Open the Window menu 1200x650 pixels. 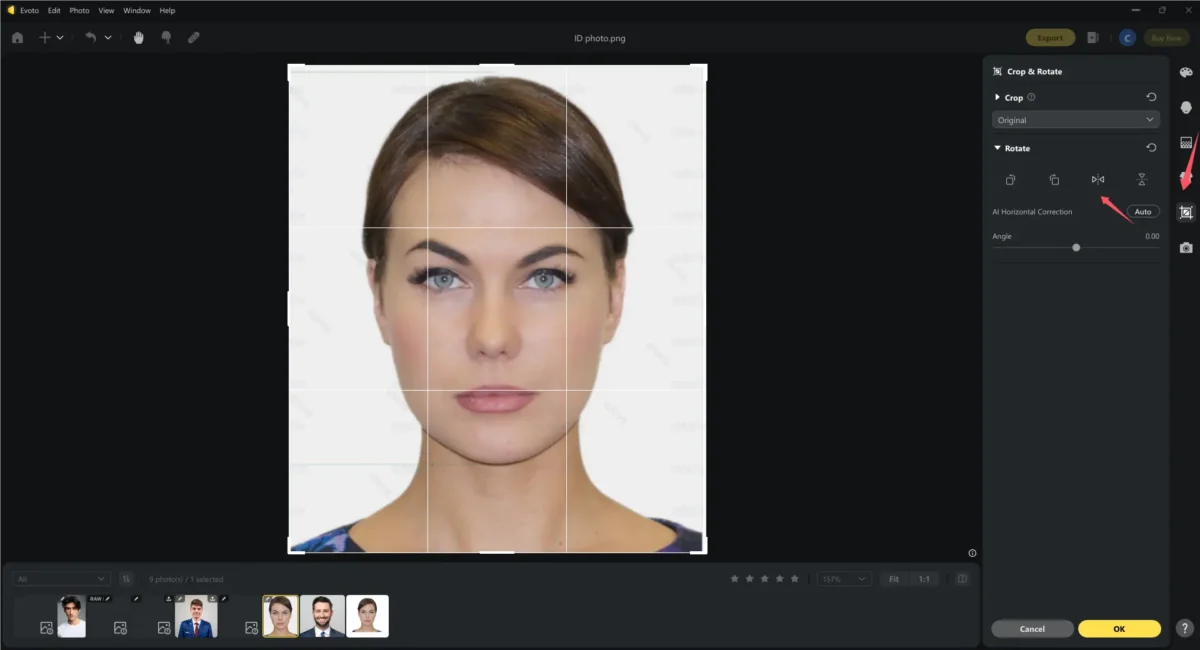137,10
